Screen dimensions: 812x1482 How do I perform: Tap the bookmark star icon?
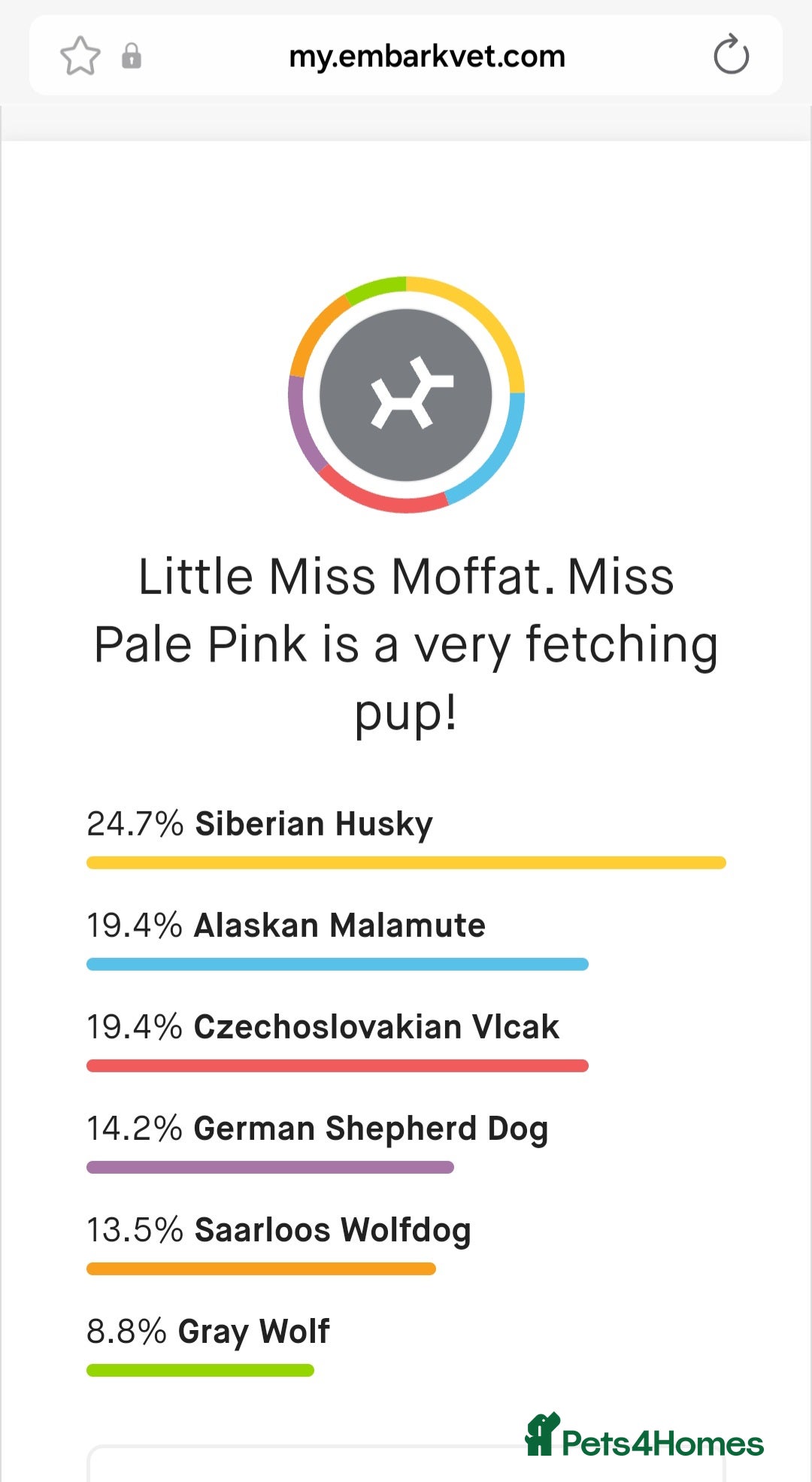[80, 56]
